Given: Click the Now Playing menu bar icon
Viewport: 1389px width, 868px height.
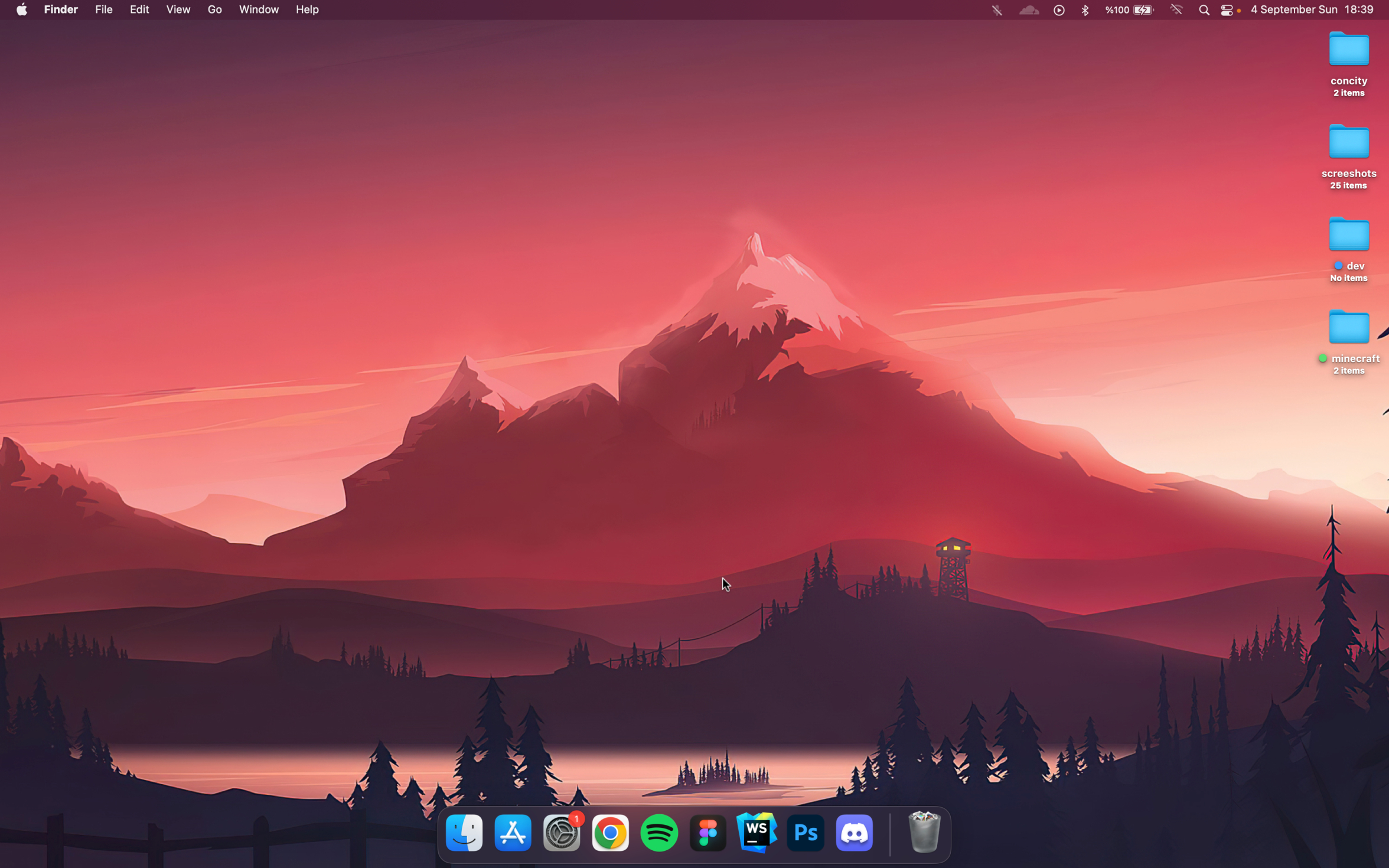Looking at the screenshot, I should click(x=1059, y=10).
